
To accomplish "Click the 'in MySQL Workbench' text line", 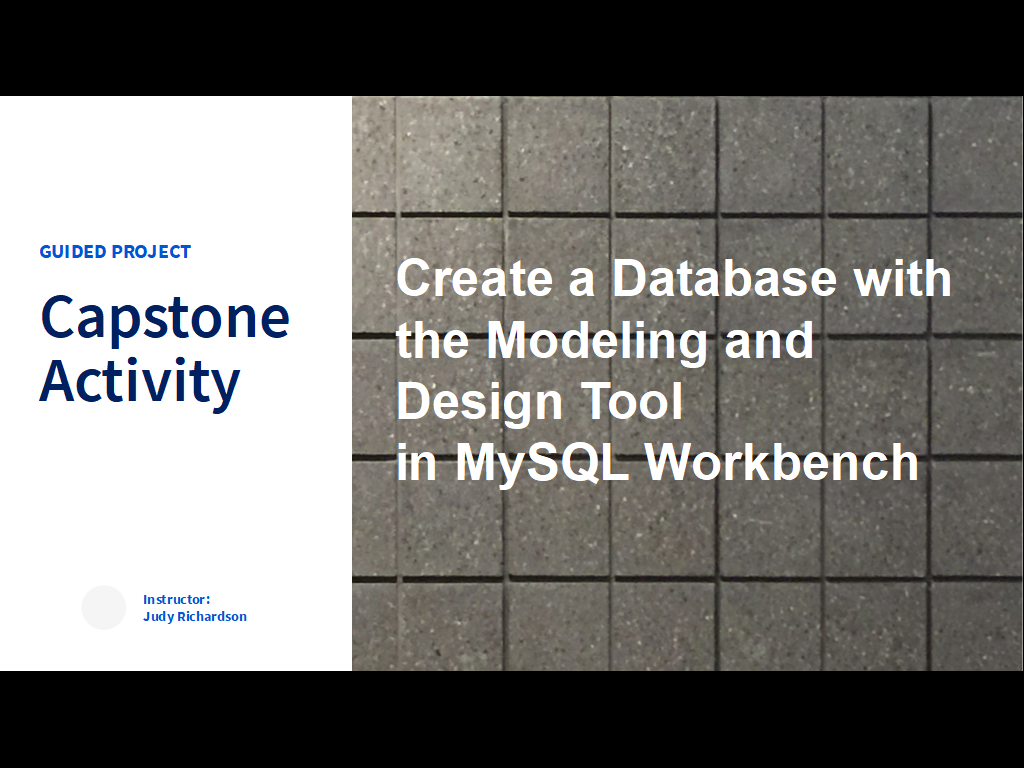I will (x=657, y=463).
